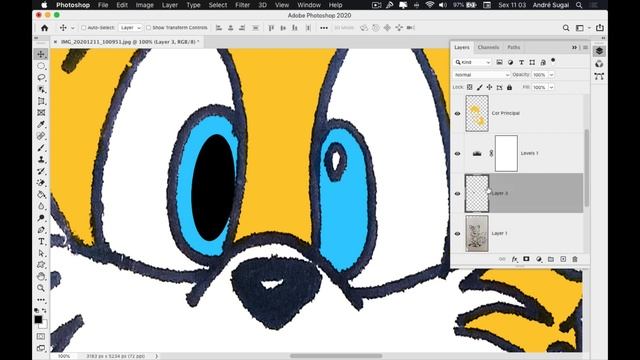Screen dimensions: 640x360
Task: Click Add layer style fx button
Action: click(515, 259)
